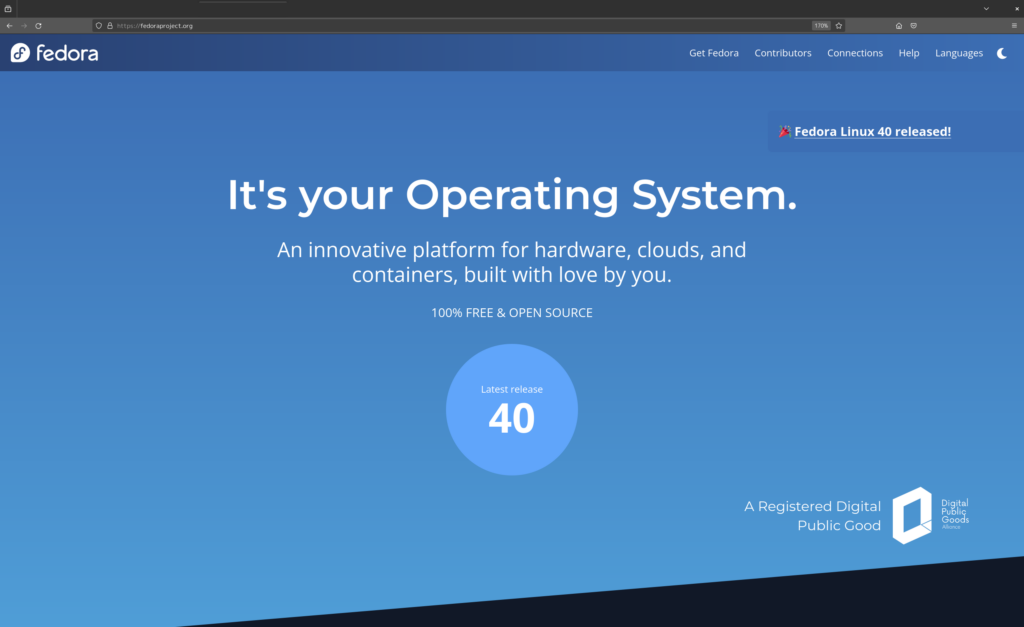Toggle dark mode with the moon icon
Viewport: 1024px width, 627px height.
point(1002,54)
